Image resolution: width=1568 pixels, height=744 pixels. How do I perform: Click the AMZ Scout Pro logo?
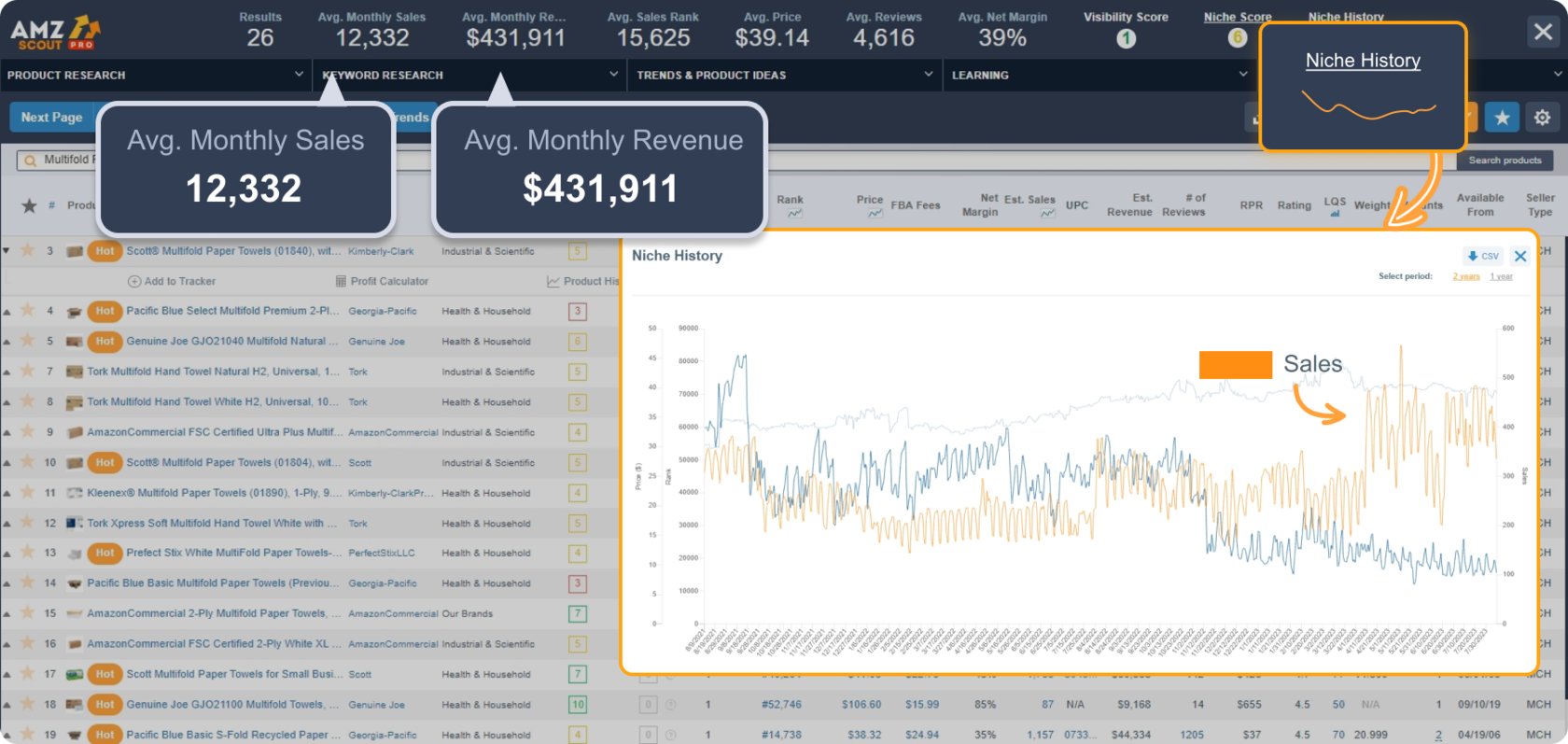pyautogui.click(x=55, y=33)
